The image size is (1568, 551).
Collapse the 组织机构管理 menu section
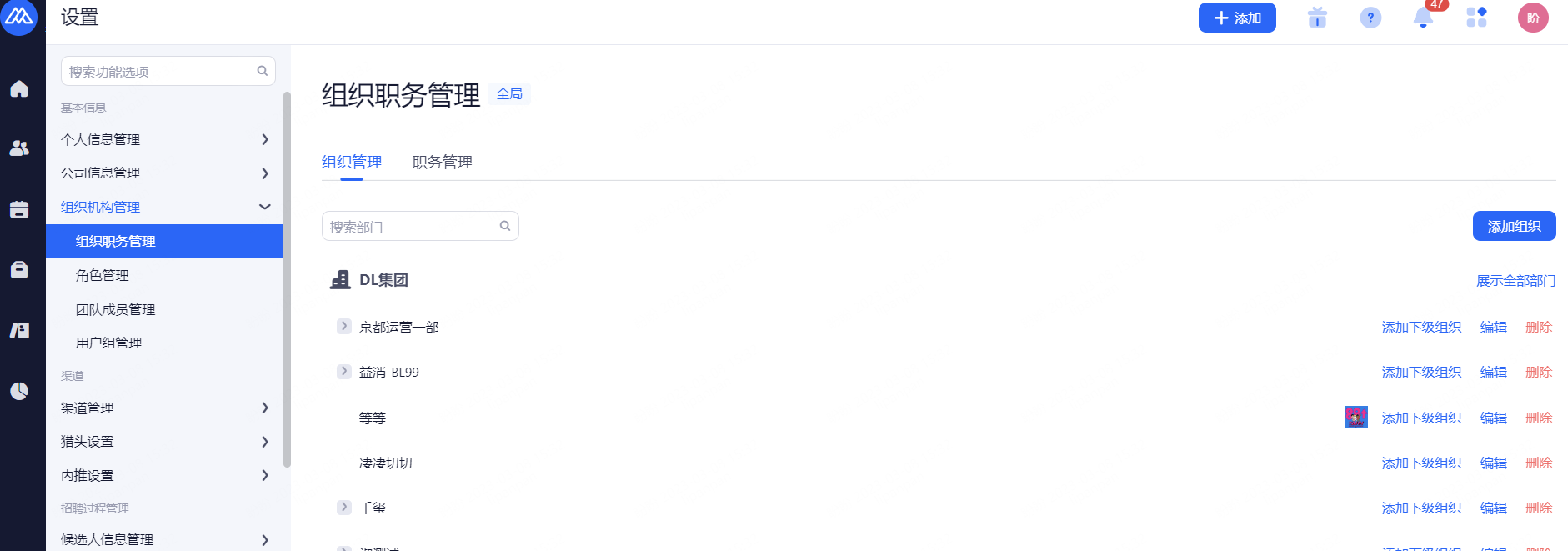click(265, 207)
